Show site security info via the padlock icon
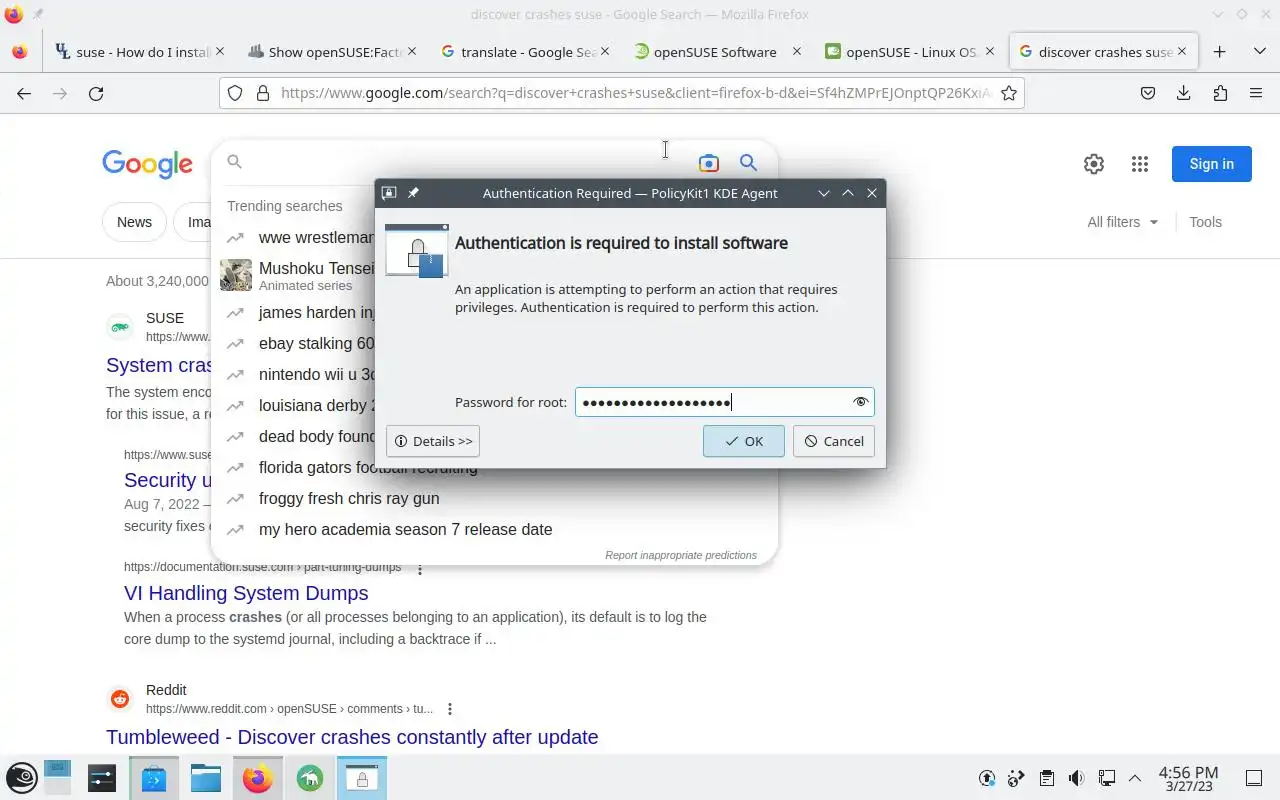This screenshot has height=800, width=1280. [262, 93]
